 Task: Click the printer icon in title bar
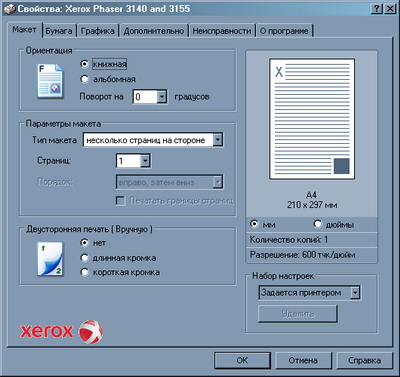pyautogui.click(x=10, y=8)
